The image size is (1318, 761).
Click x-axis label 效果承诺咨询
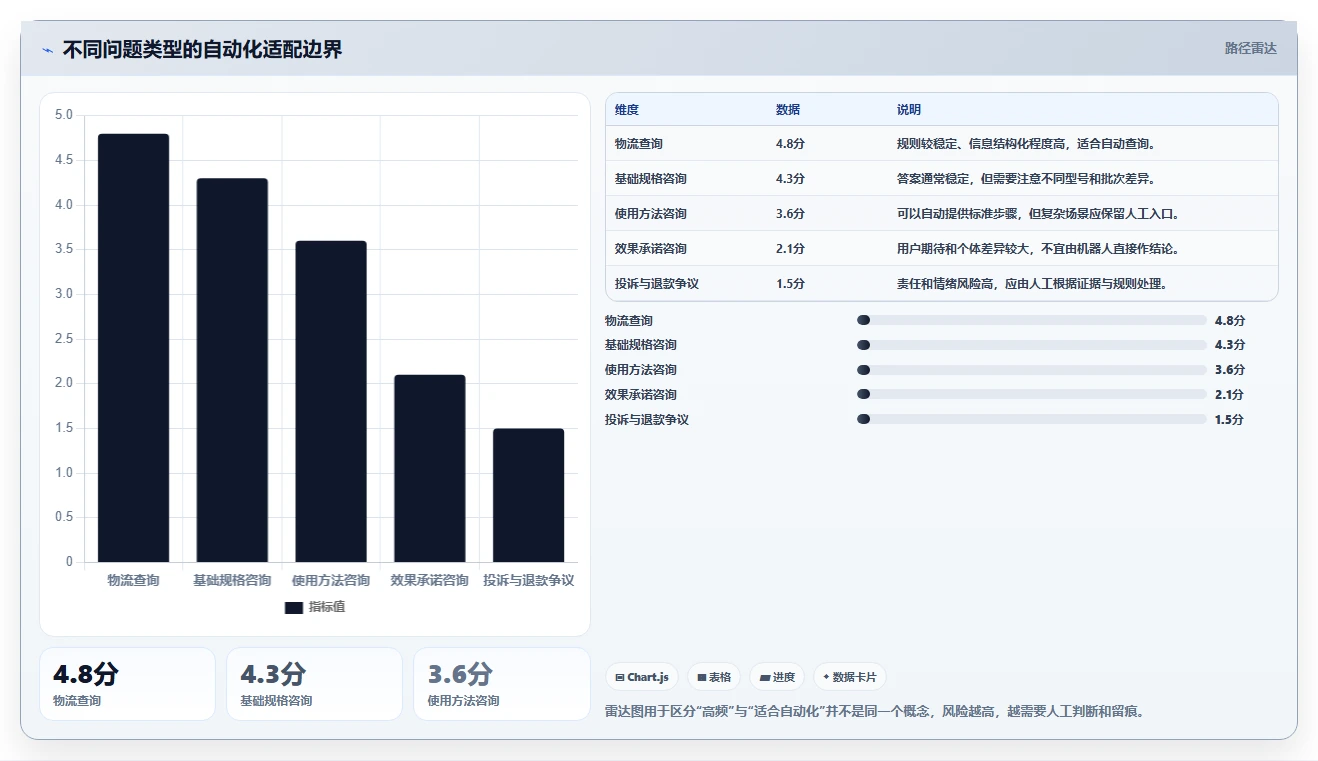(x=429, y=580)
